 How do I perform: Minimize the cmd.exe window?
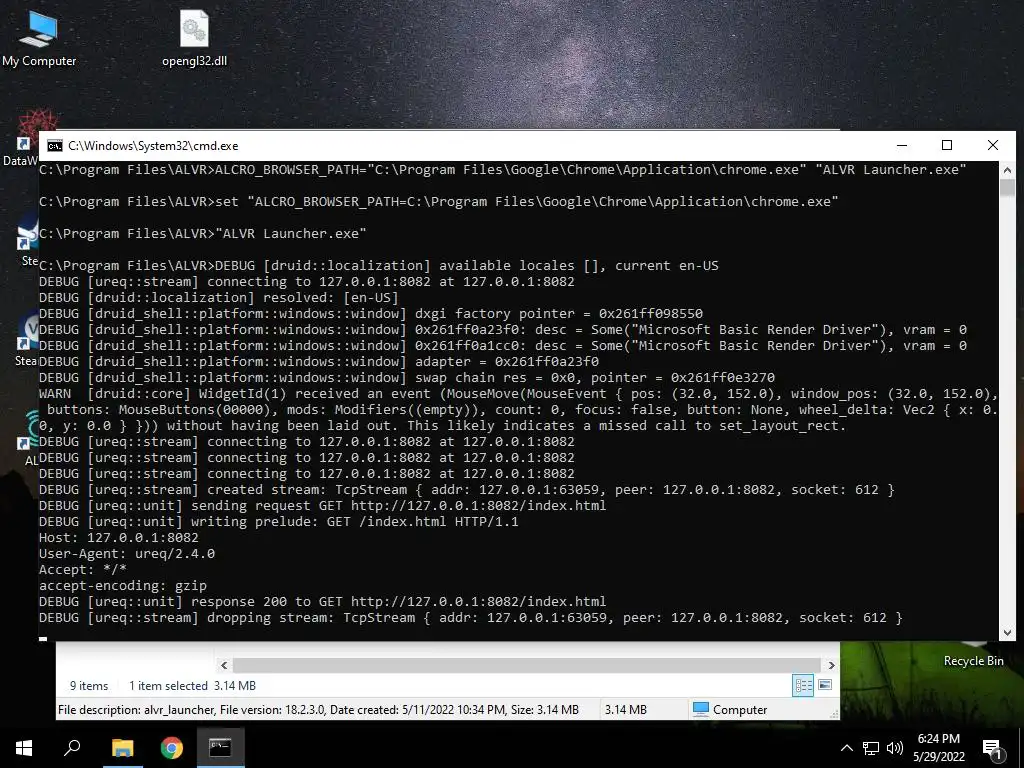[x=902, y=146]
